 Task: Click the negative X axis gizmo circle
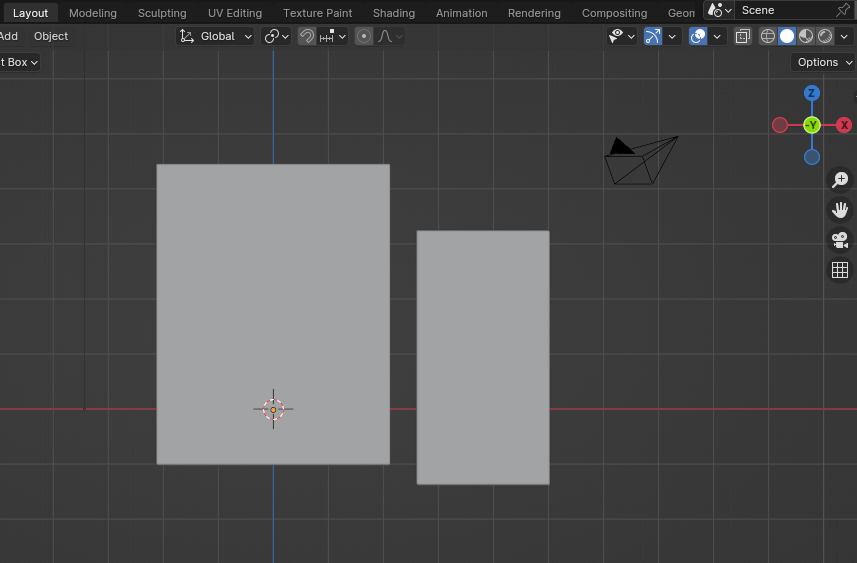(x=780, y=125)
